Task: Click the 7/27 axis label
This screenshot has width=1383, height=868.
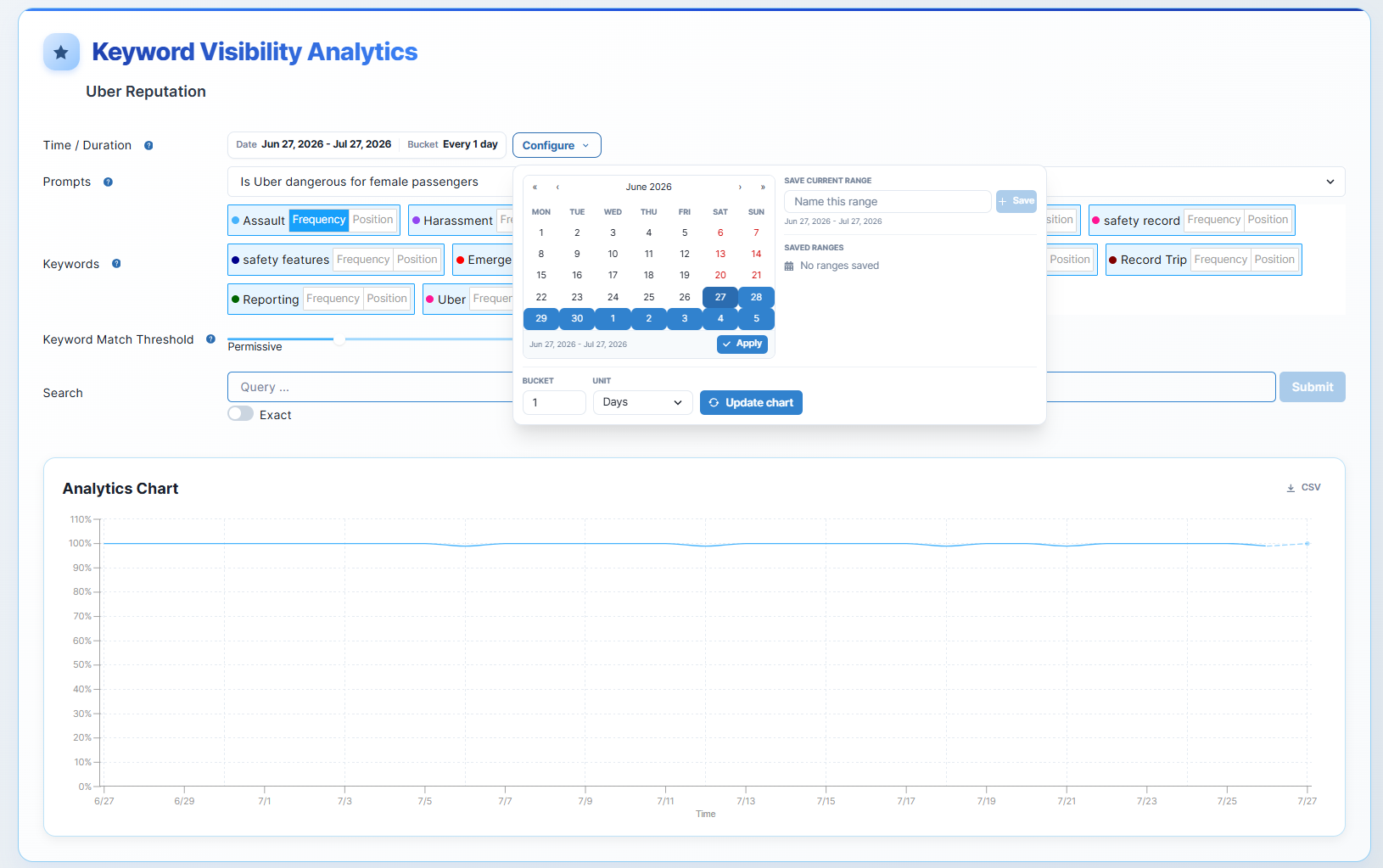Action: (x=1307, y=801)
